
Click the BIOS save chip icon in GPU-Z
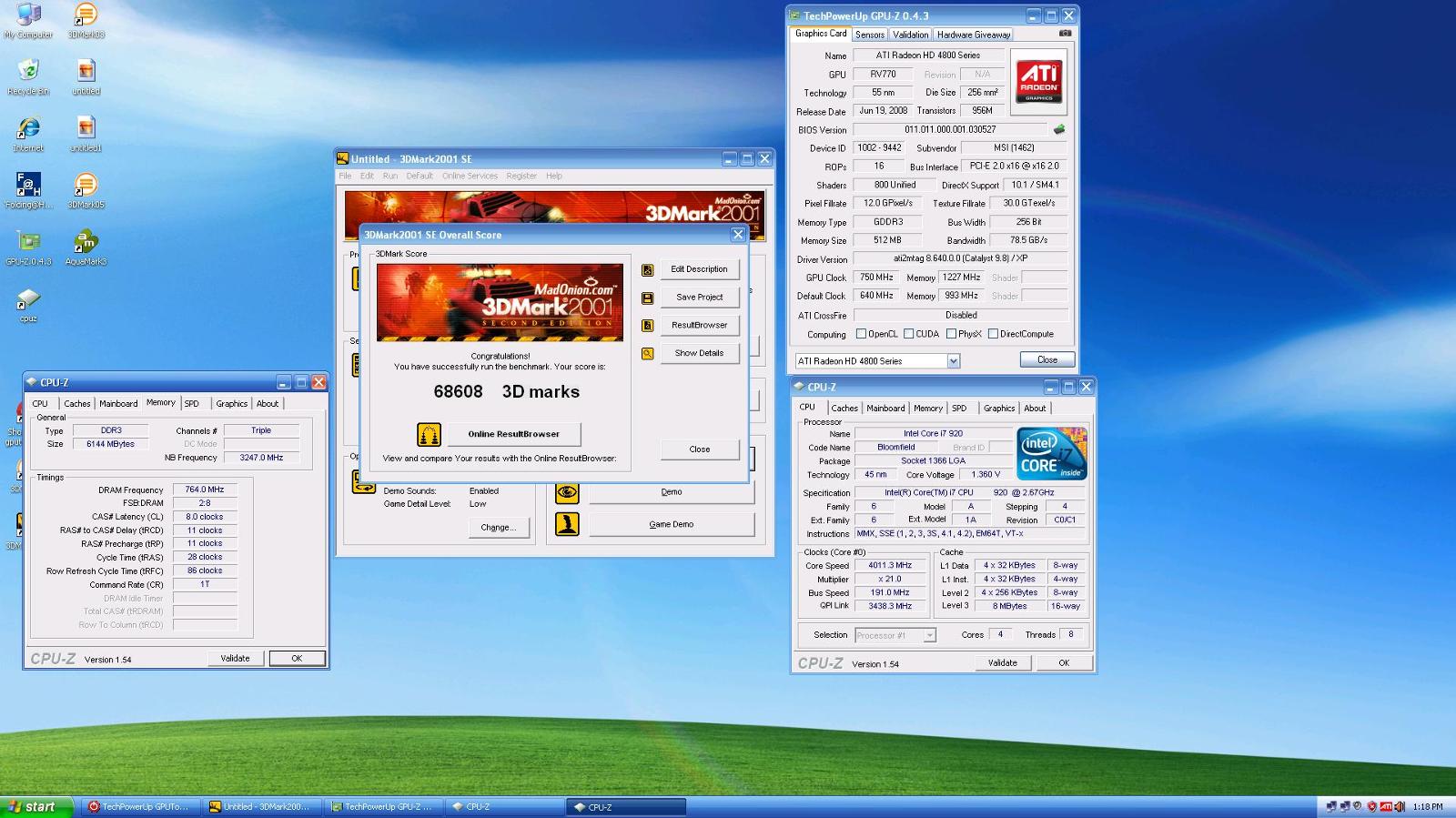pyautogui.click(x=1058, y=129)
